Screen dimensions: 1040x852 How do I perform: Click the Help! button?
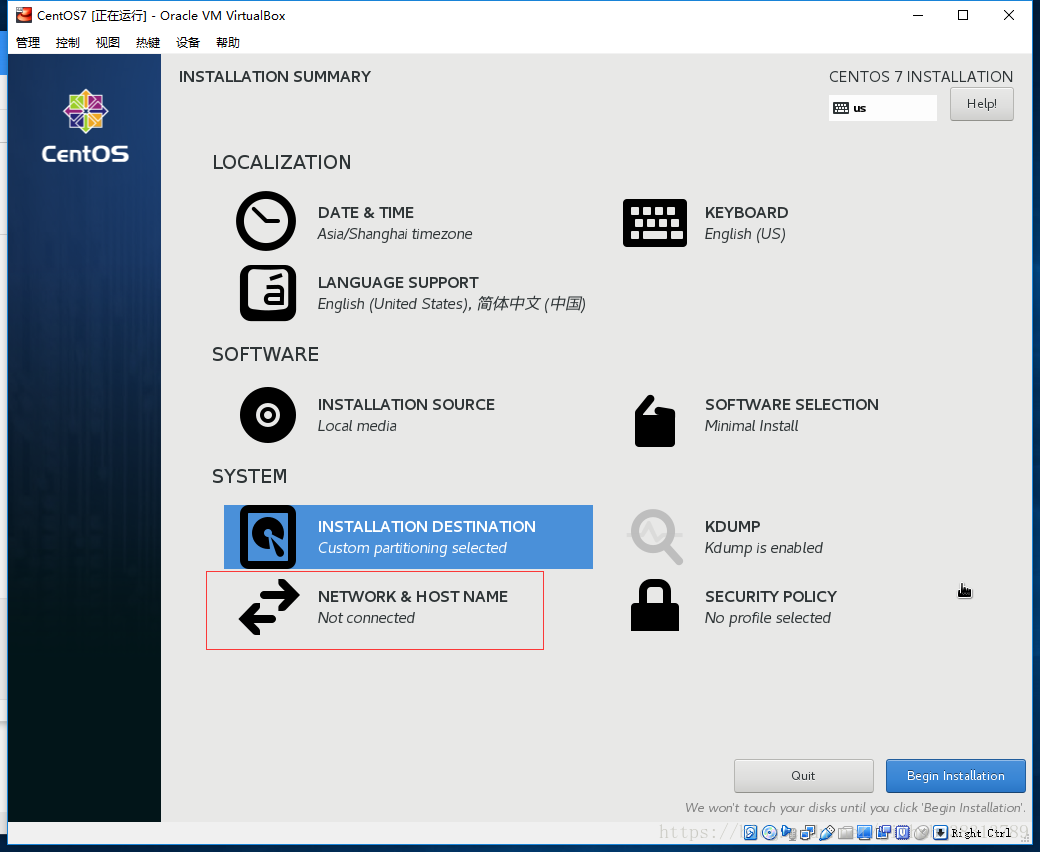[982, 104]
